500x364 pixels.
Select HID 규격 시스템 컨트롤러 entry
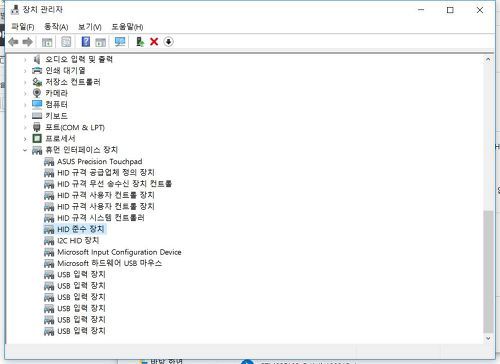[x=101, y=218]
